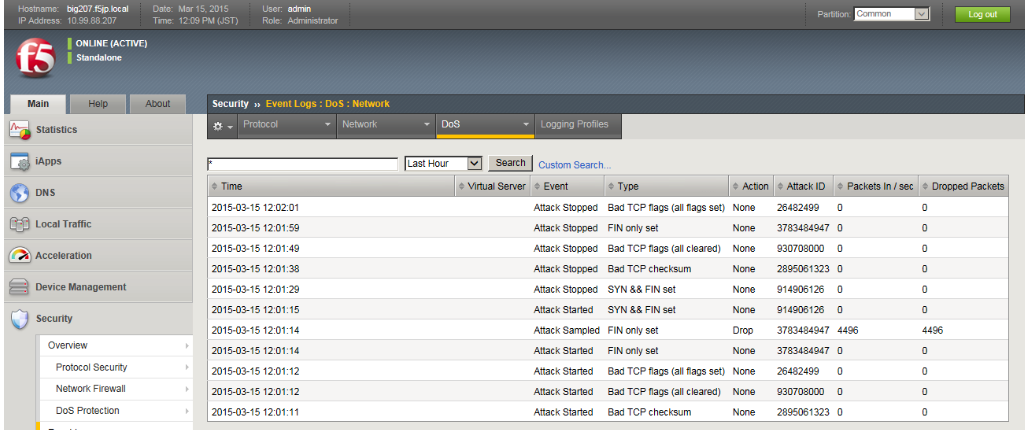Sort by Type column icon
1027x430 pixels.
(611, 187)
